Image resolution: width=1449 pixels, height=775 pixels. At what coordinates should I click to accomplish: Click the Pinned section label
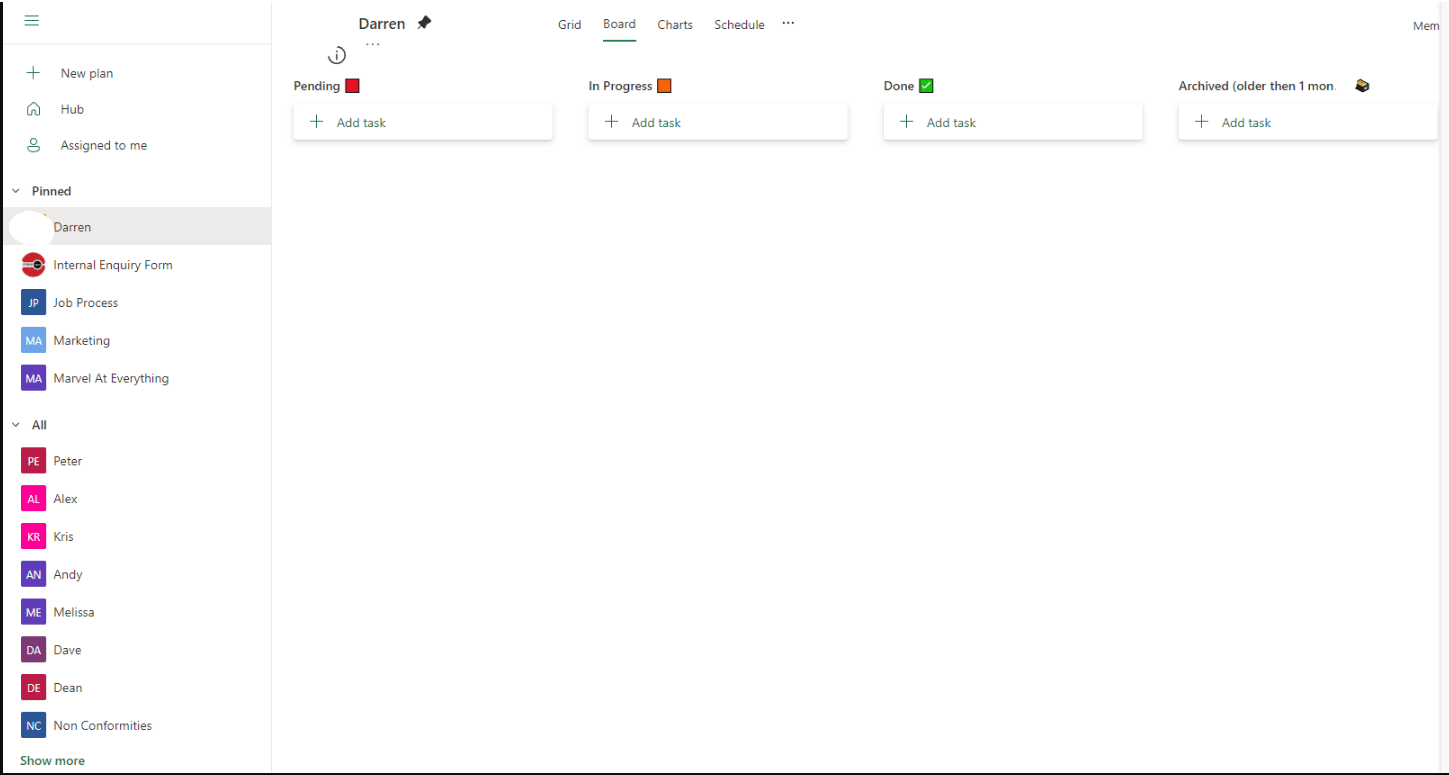(51, 191)
